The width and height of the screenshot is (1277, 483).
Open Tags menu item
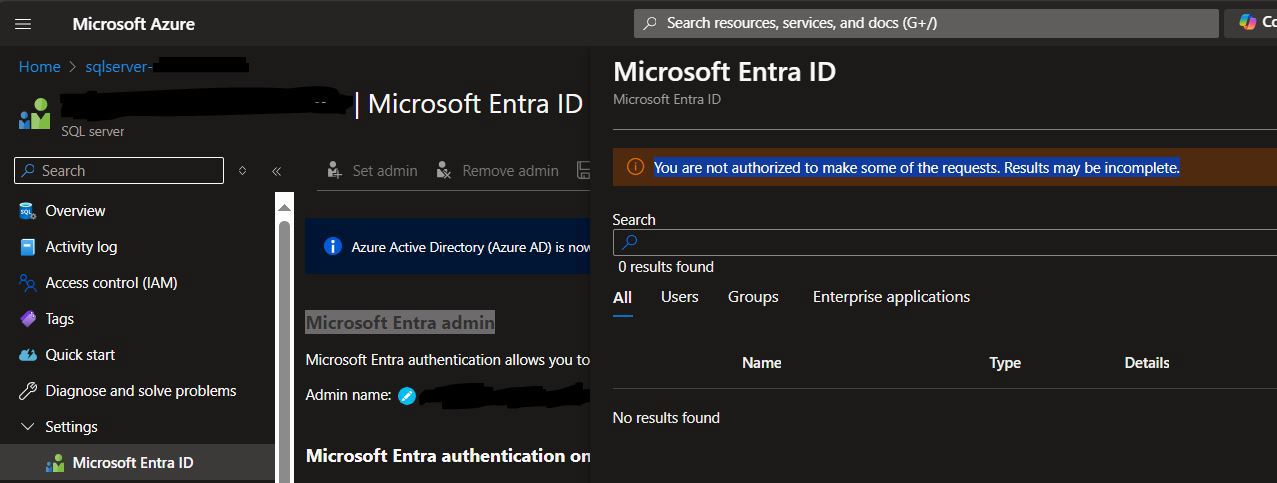59,319
